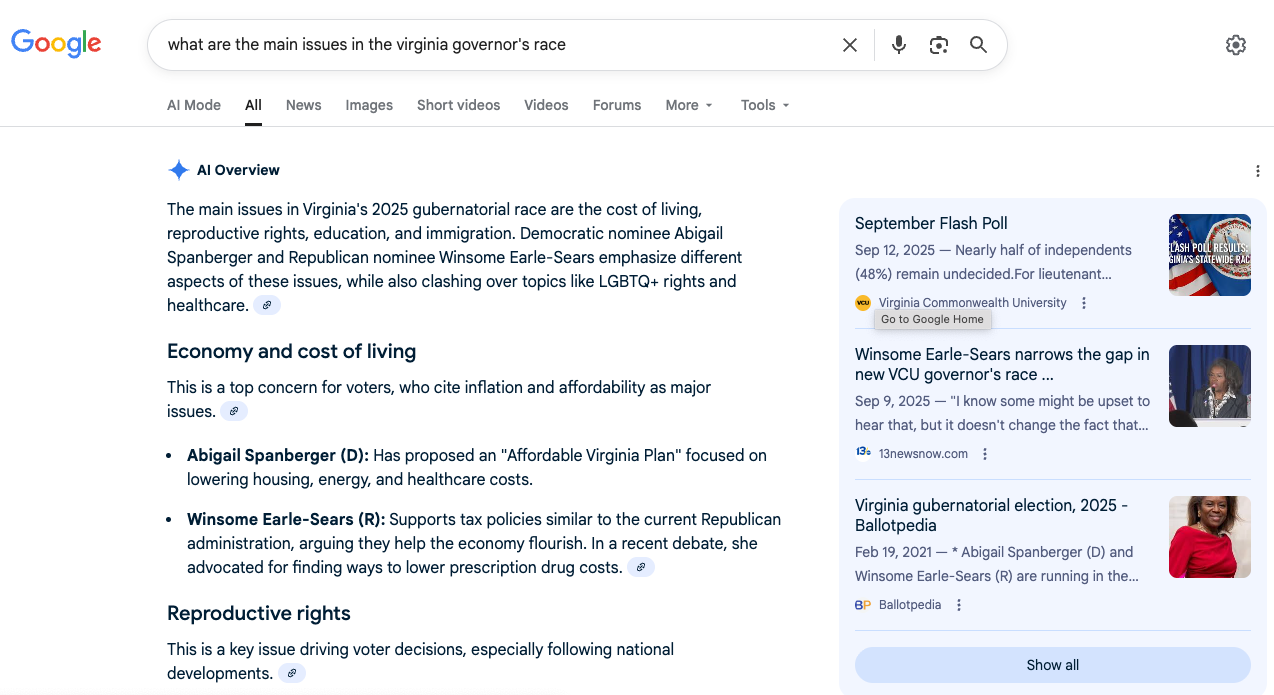Switch to the Forums tab
Viewport: 1274px width, 695px height.
pyautogui.click(x=617, y=105)
